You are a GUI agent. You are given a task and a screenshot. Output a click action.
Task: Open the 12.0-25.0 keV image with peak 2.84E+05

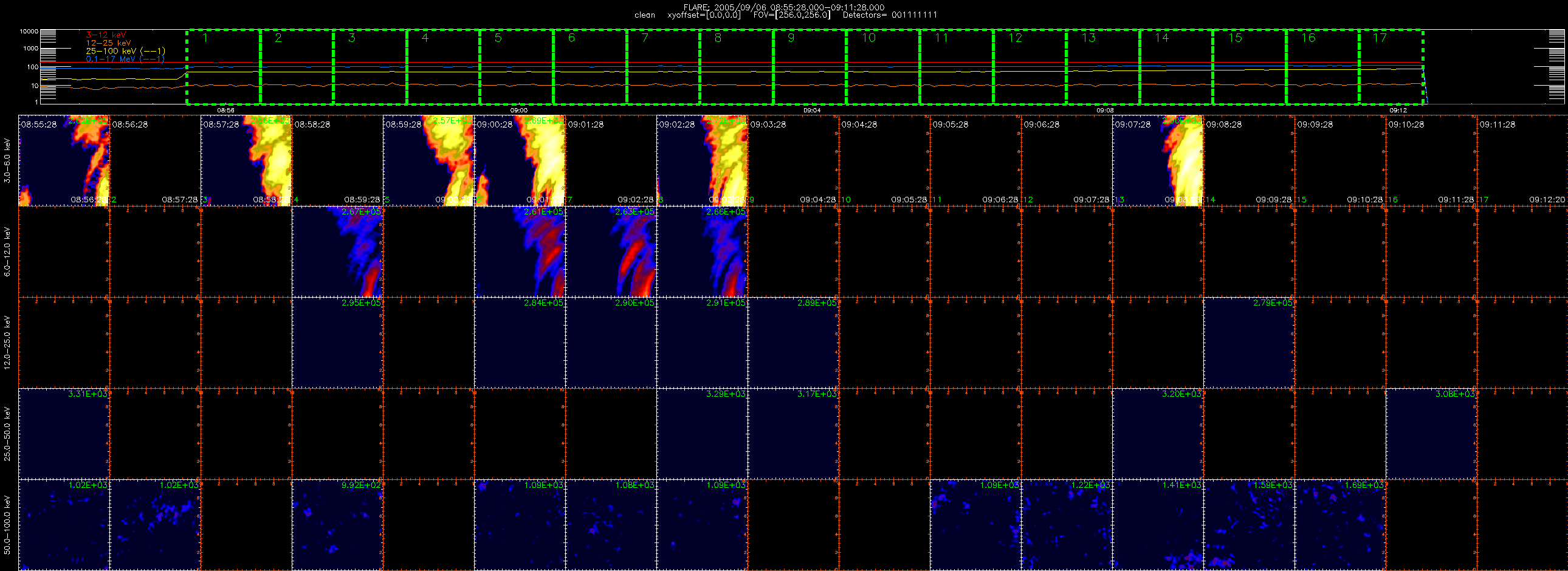pyautogui.click(x=520, y=343)
